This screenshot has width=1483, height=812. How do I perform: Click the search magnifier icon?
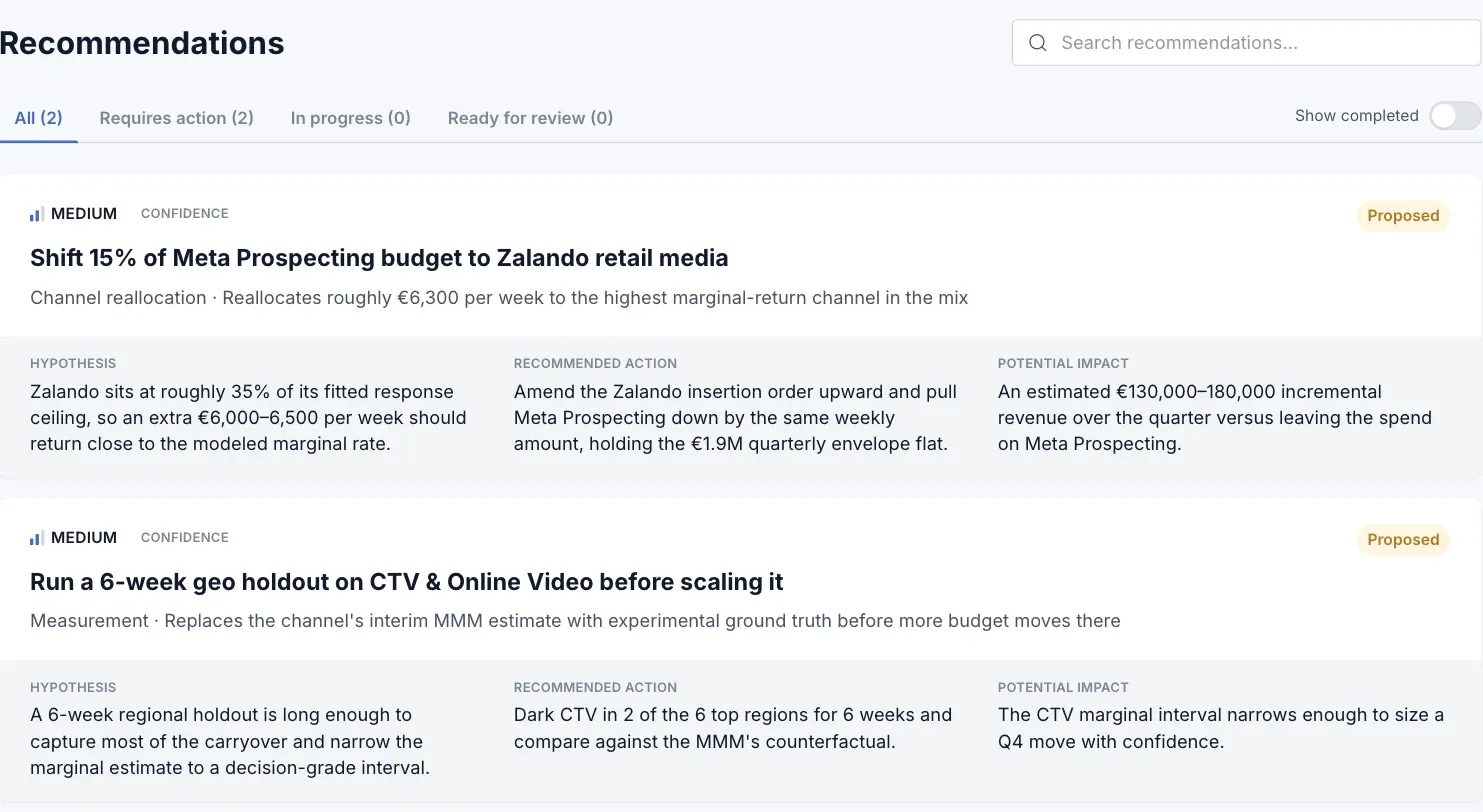coord(1038,43)
